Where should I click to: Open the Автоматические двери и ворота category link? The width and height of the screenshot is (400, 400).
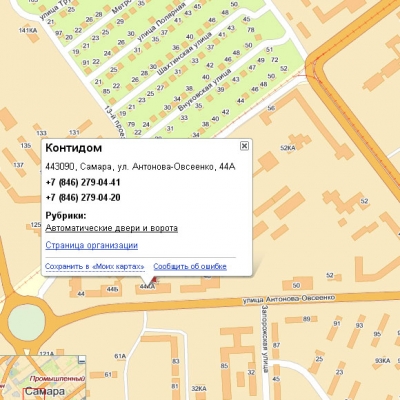coord(111,228)
